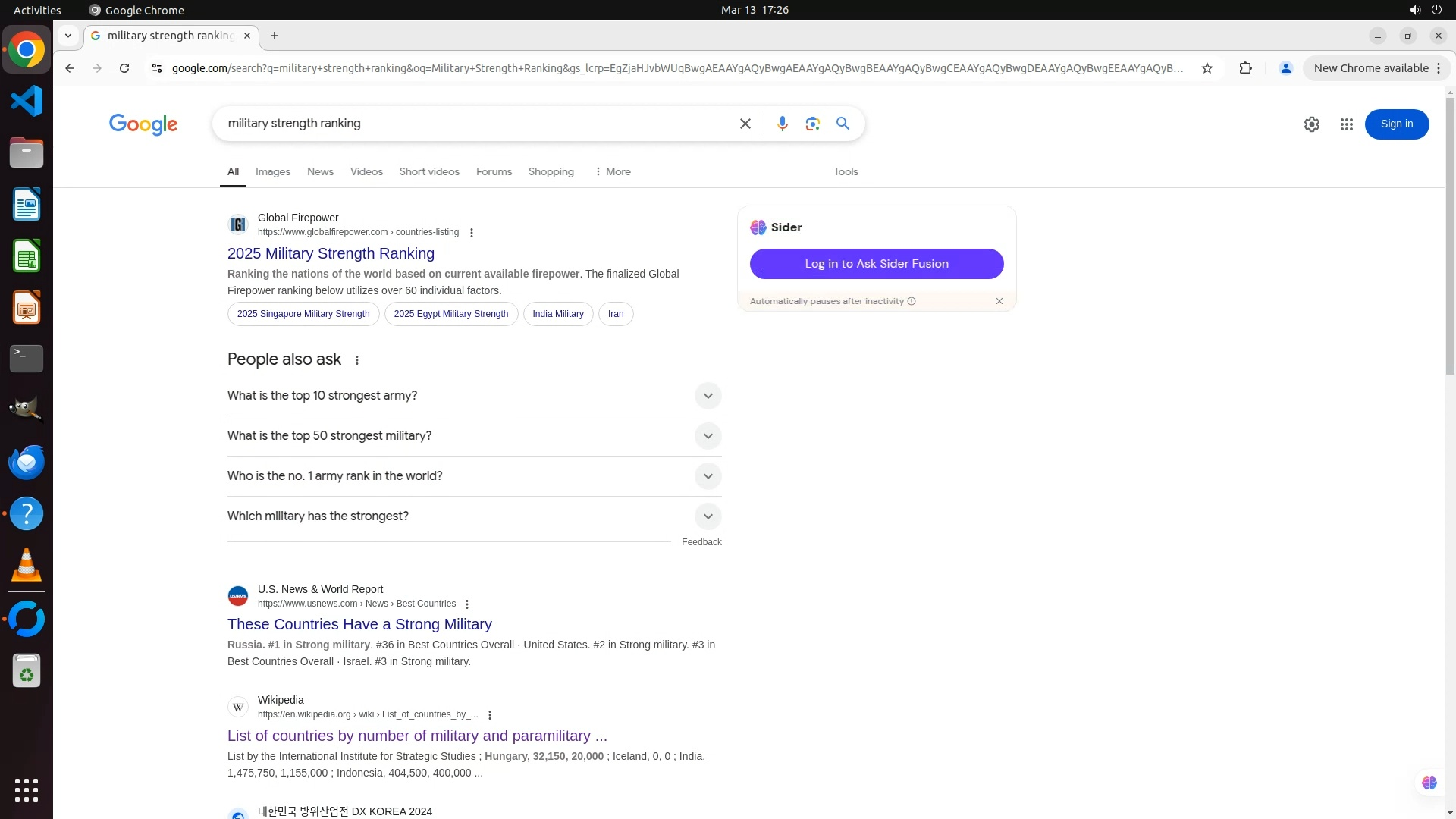
Task: Switch to the News results tab
Action: pos(320,172)
